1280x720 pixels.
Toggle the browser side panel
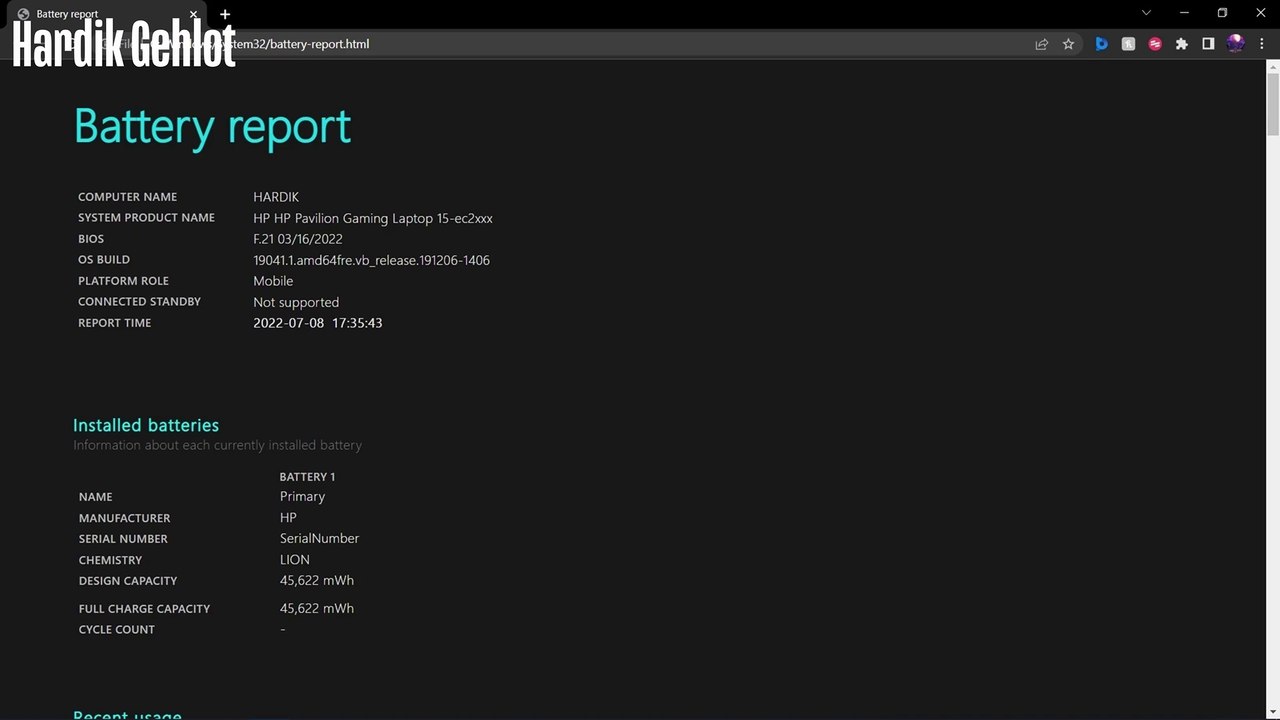coord(1208,44)
